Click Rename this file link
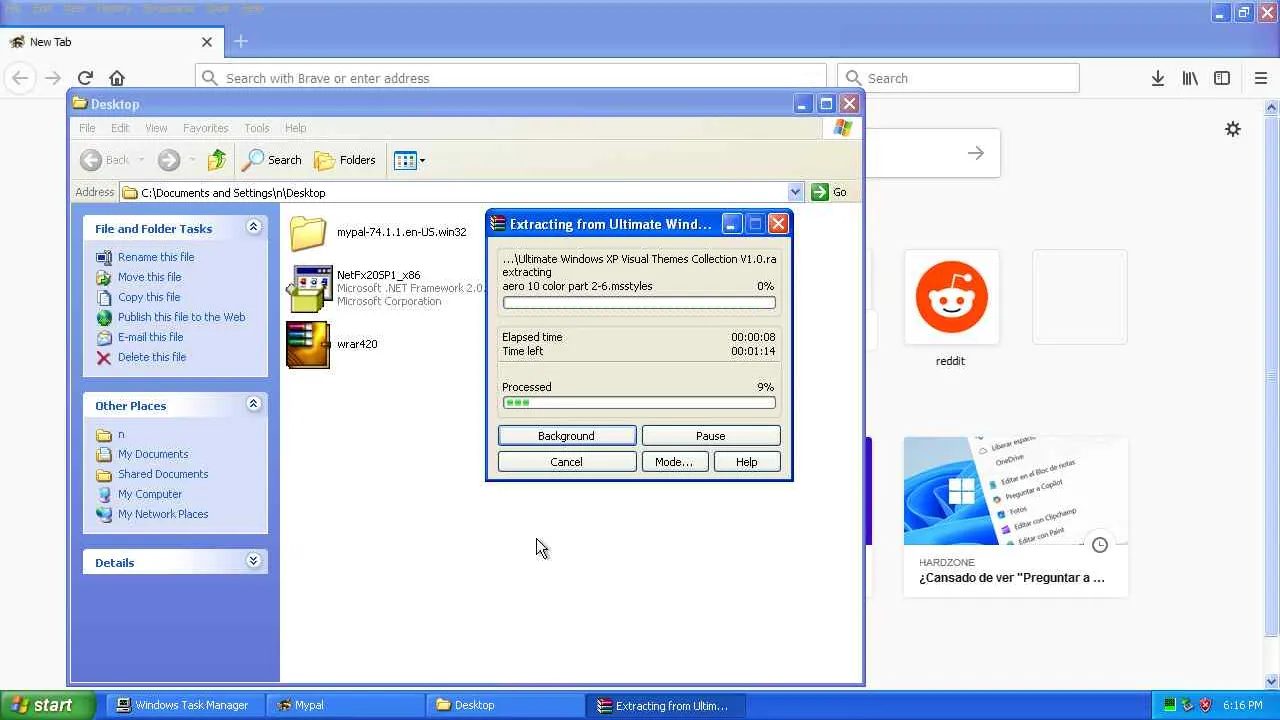The image size is (1280, 720). [156, 257]
